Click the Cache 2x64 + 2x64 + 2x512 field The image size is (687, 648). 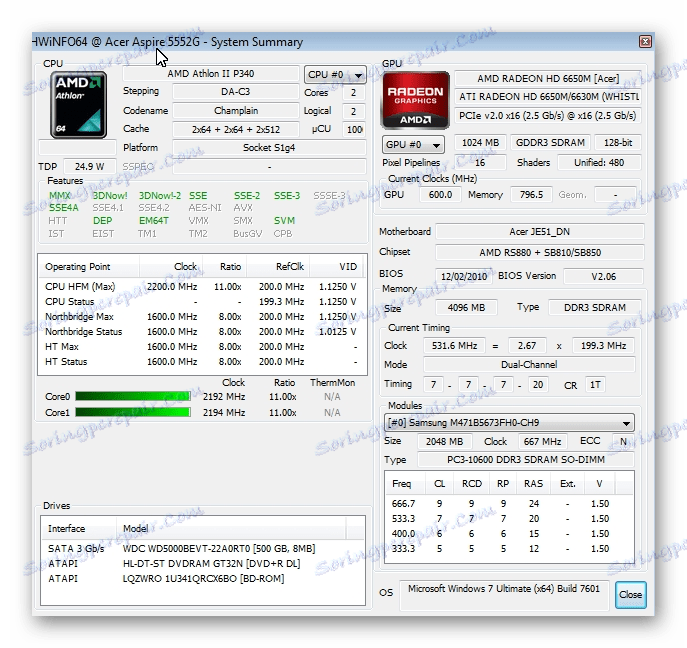[236, 129]
